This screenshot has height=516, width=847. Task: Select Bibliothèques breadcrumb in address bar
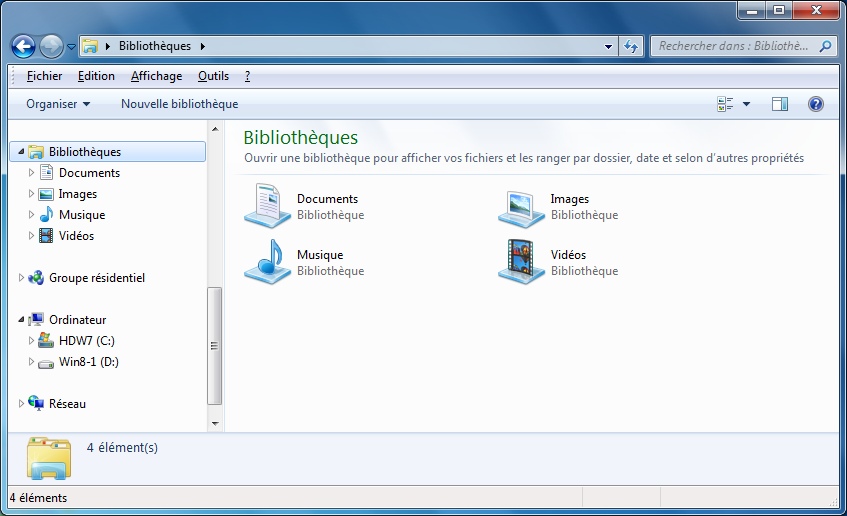[x=154, y=46]
